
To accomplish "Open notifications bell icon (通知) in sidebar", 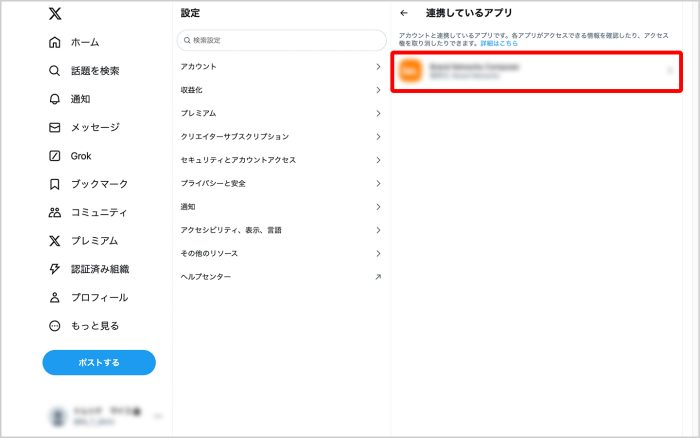I will click(55, 99).
